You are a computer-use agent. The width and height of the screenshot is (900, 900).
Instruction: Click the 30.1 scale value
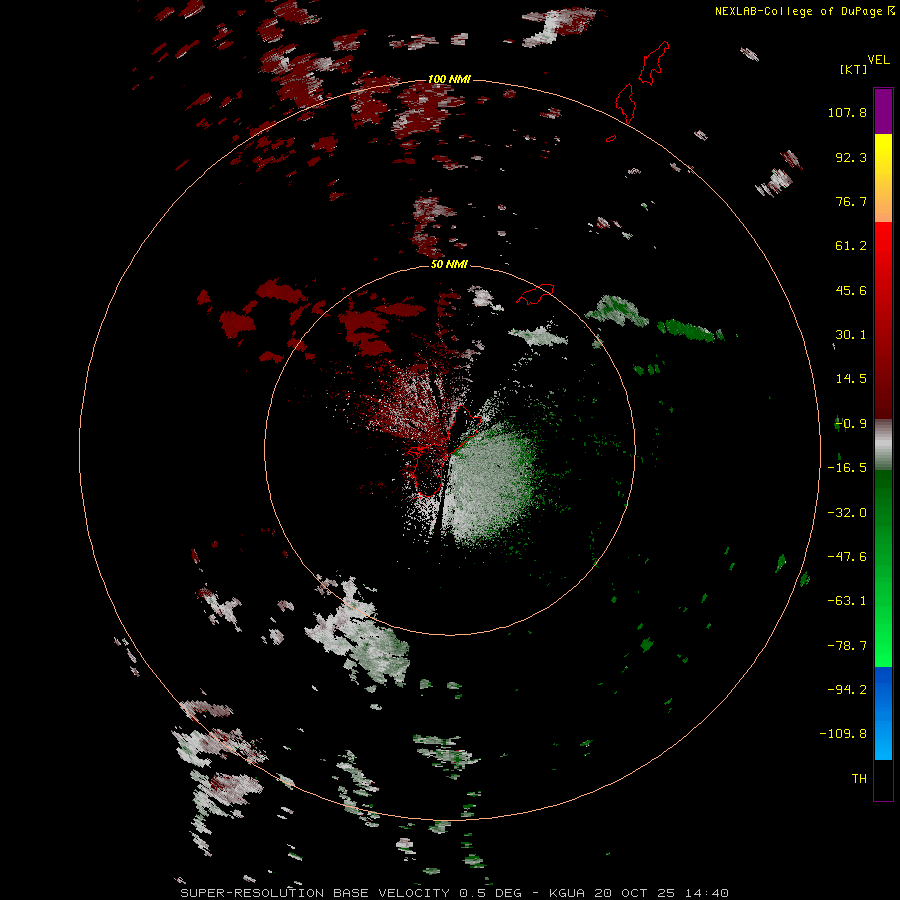point(851,335)
